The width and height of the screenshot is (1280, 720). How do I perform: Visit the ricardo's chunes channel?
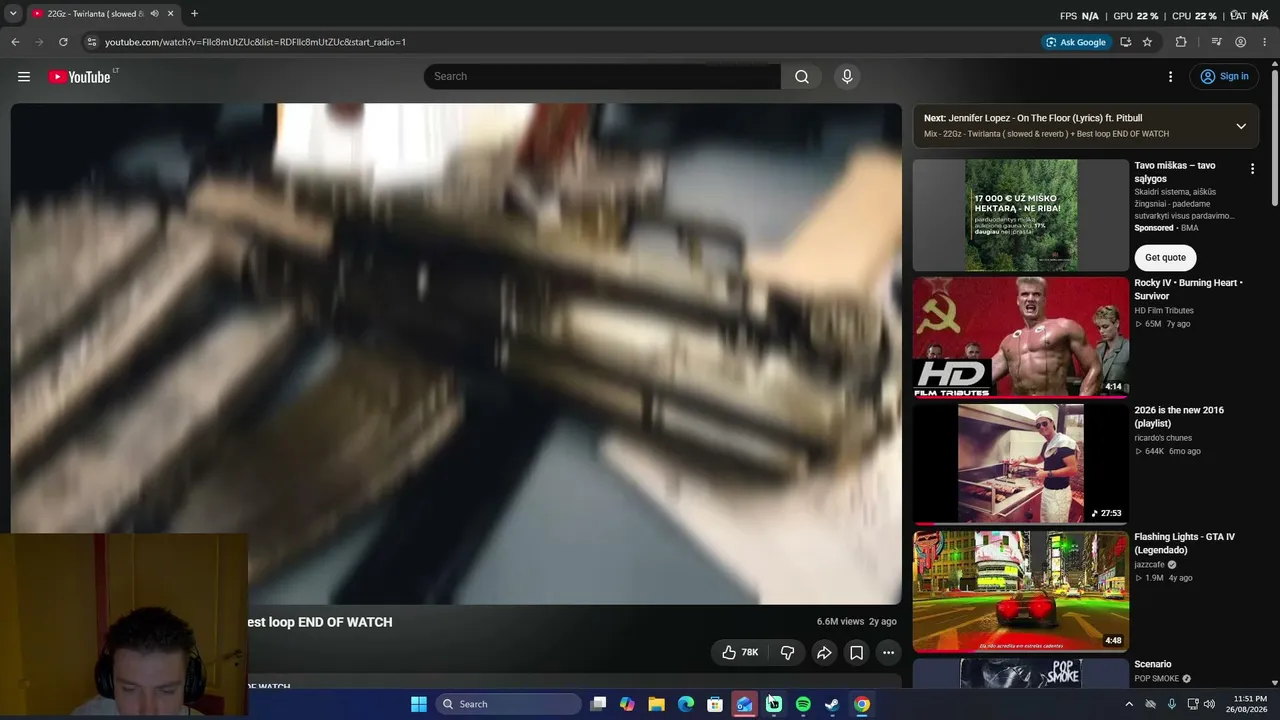tap(1163, 438)
